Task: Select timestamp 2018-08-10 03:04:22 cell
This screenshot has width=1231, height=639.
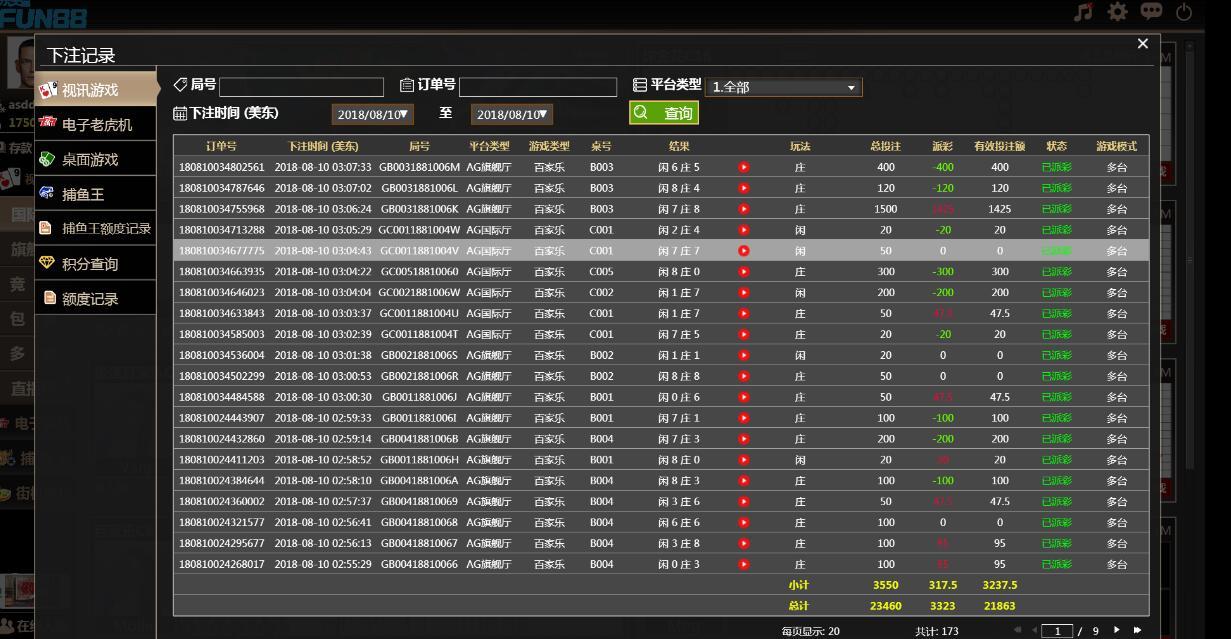Action: point(323,272)
